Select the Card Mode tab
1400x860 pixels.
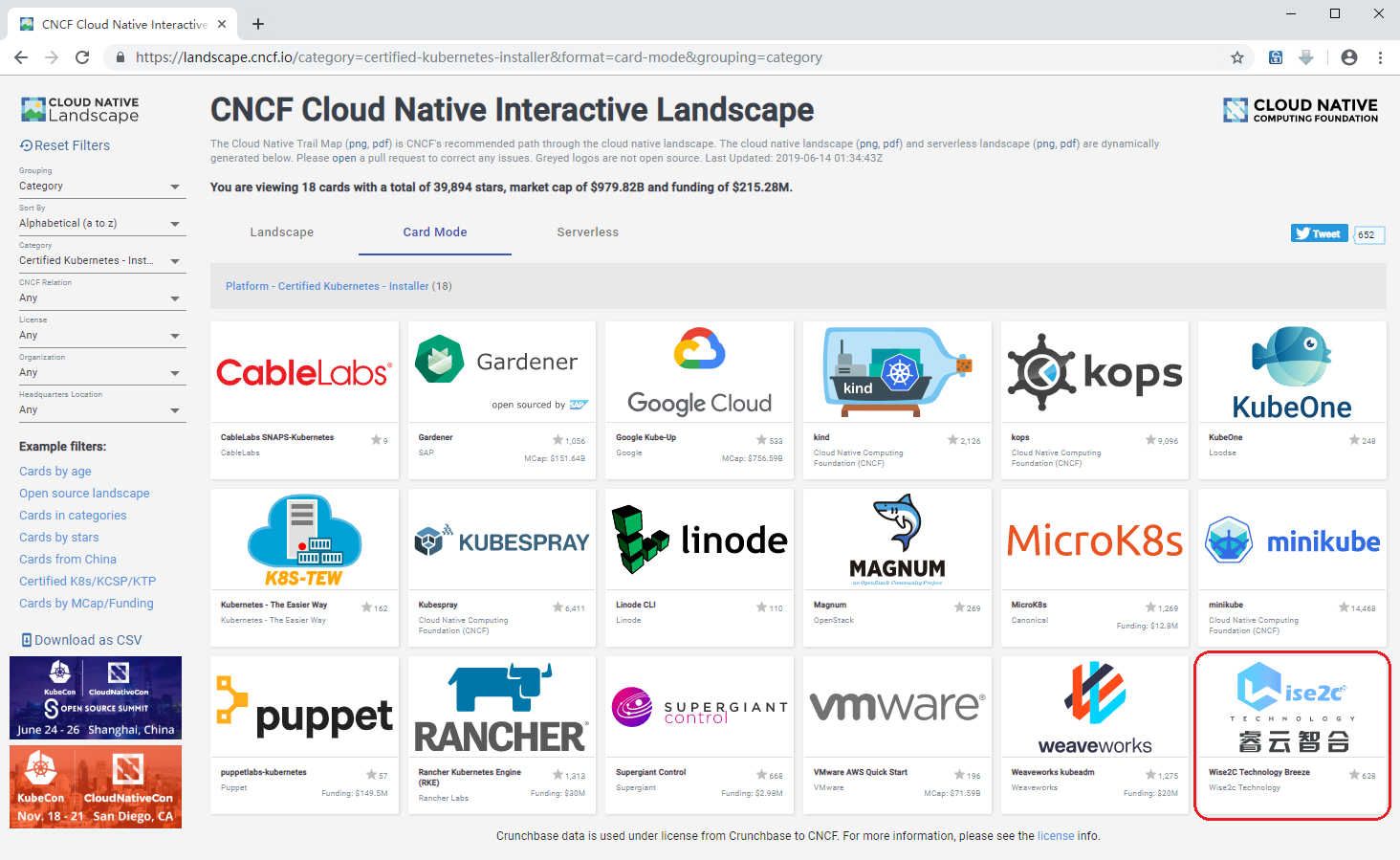pos(435,232)
